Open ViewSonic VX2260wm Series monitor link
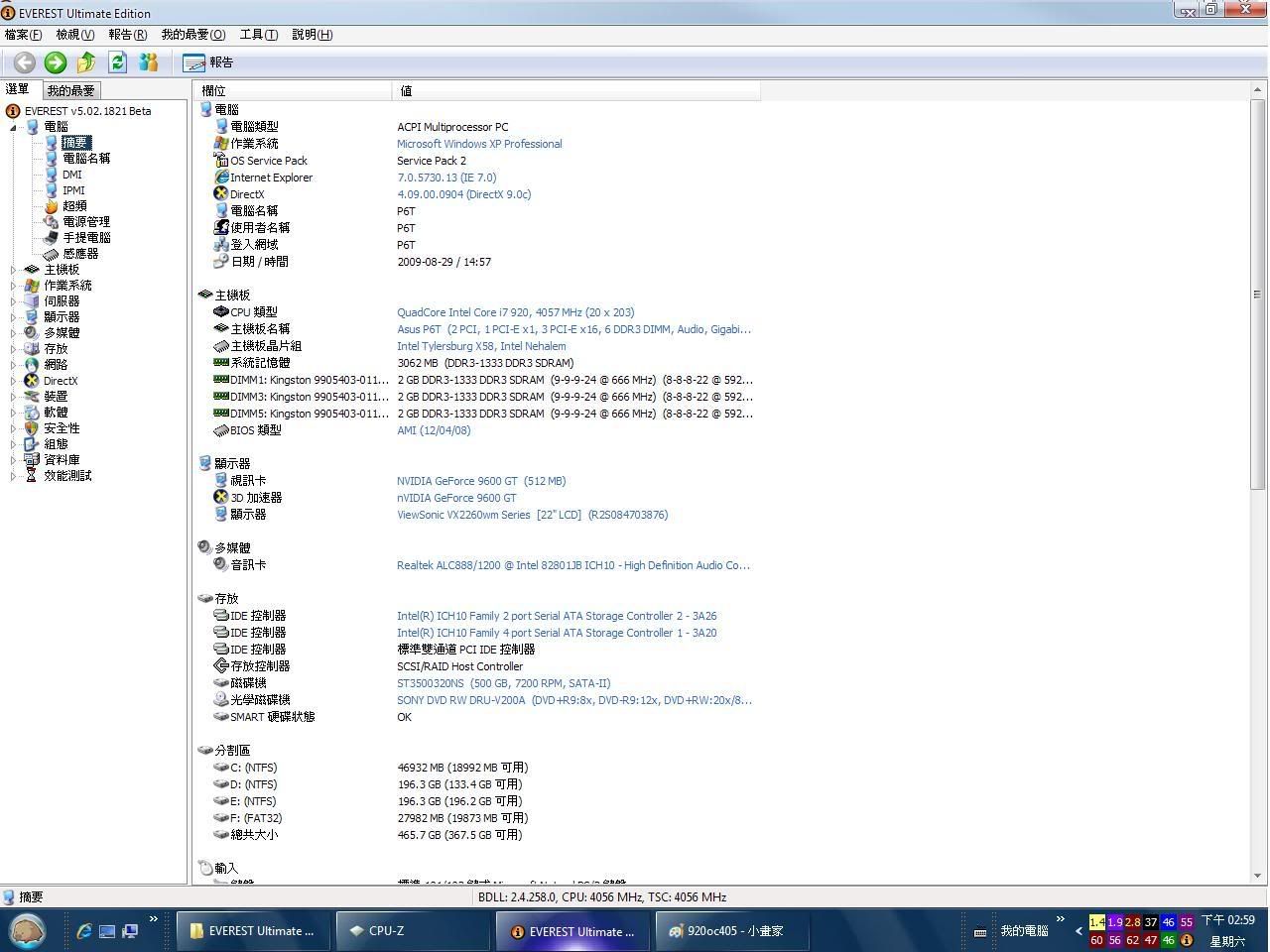The image size is (1270, 952). click(x=532, y=515)
